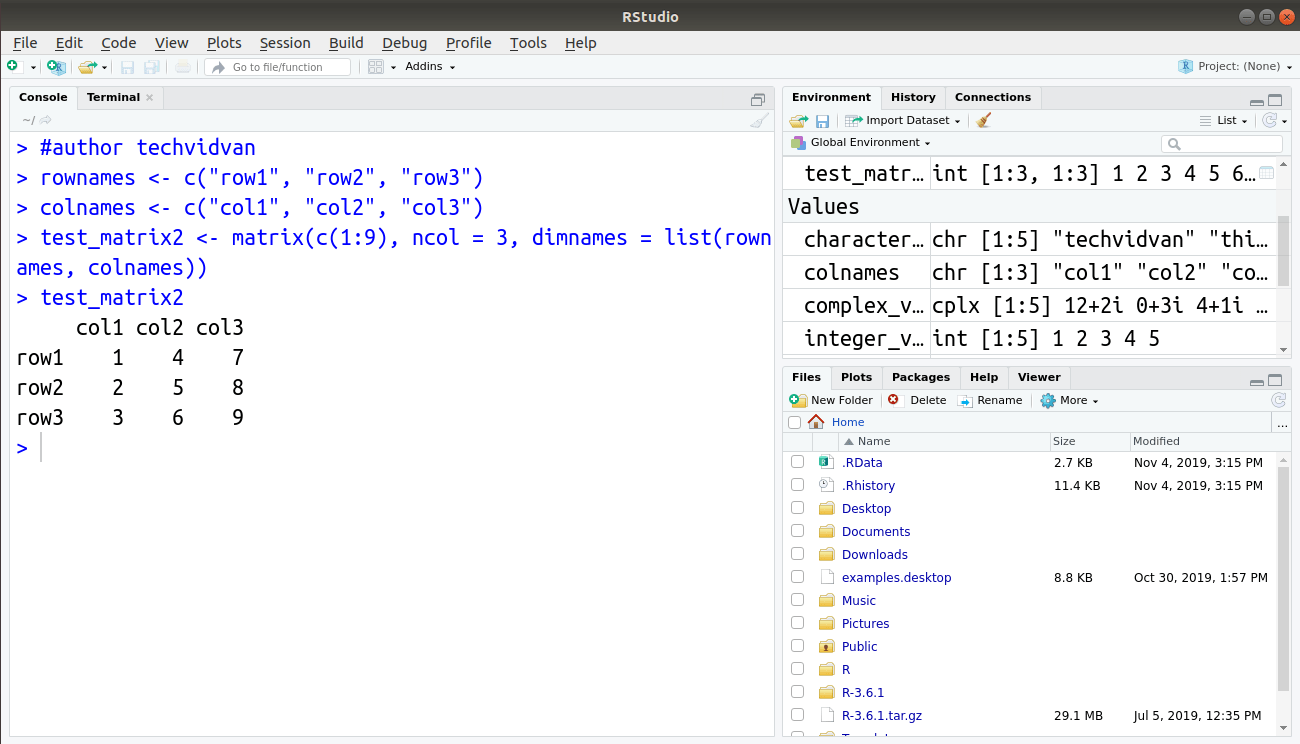Open the Project (None) dropdown

click(1236, 67)
